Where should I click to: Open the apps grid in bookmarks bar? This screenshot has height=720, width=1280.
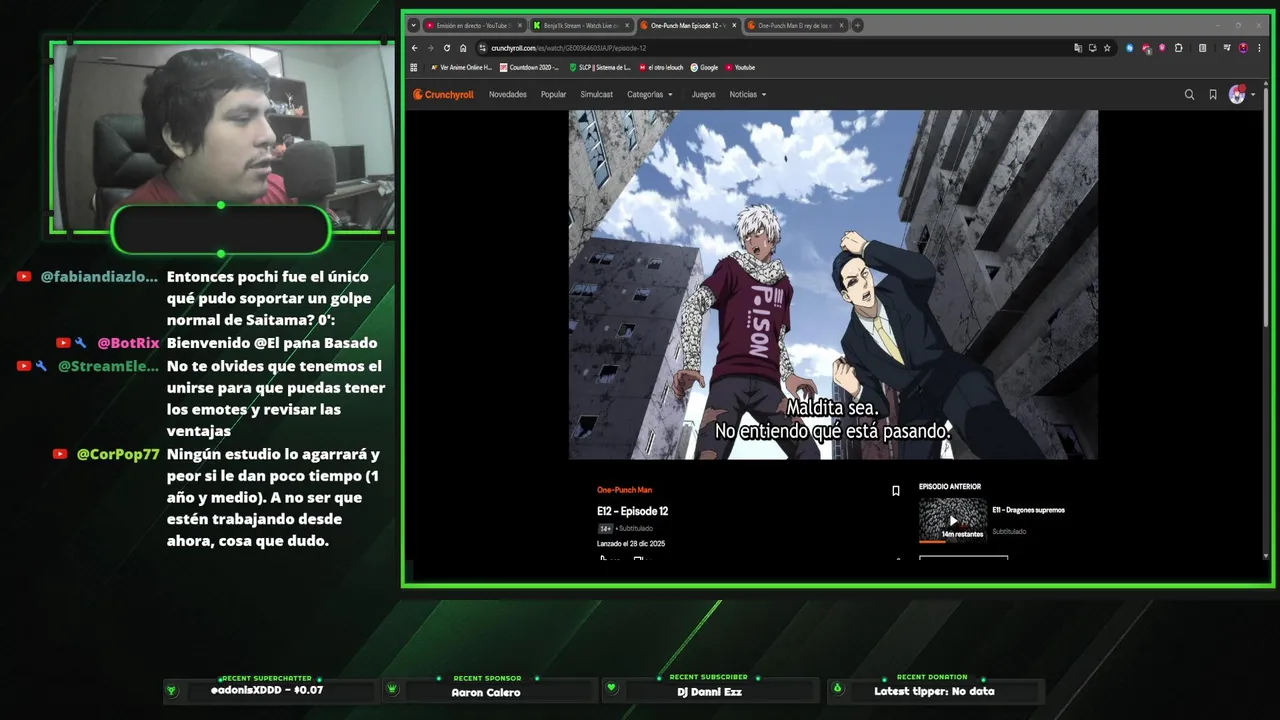click(x=414, y=68)
